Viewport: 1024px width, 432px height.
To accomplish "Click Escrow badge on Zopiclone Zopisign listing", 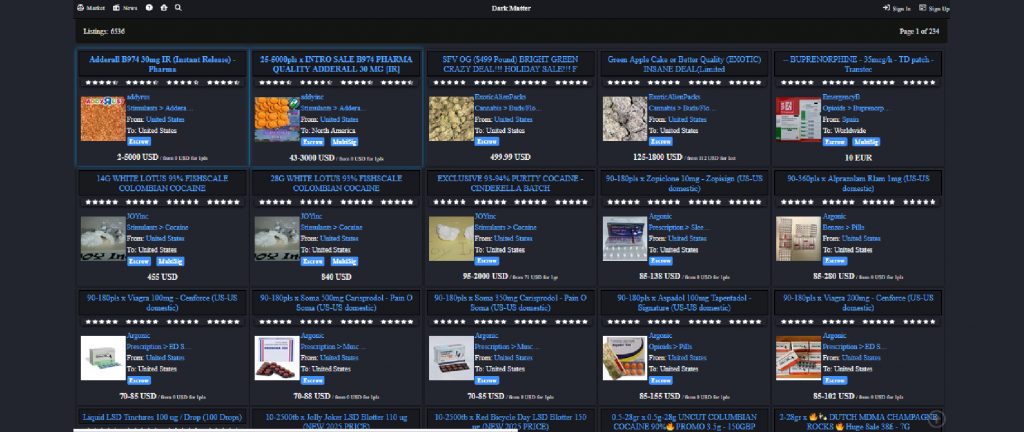I will click(661, 261).
